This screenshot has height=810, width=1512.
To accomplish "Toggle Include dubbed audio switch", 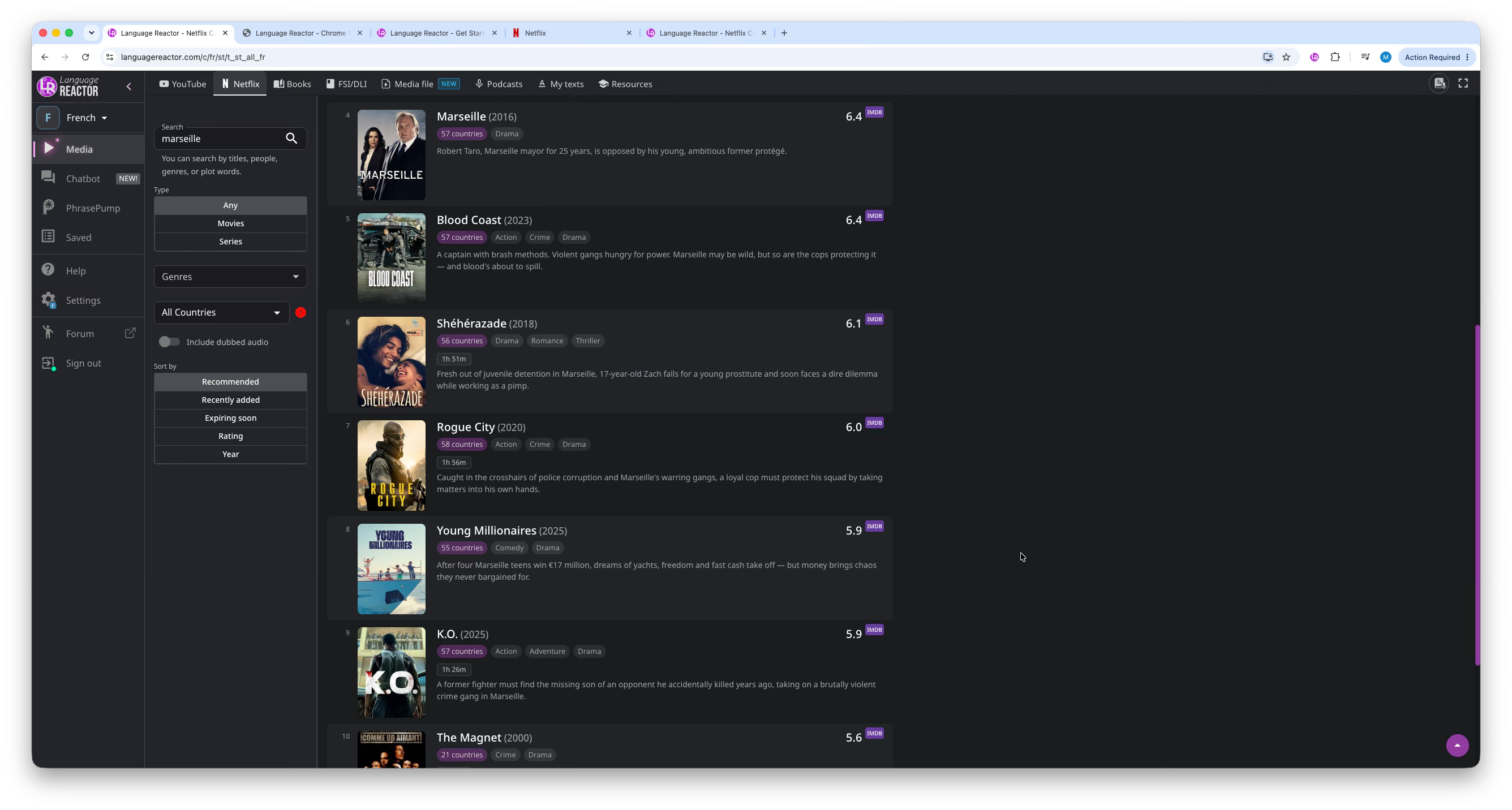I will [x=169, y=342].
